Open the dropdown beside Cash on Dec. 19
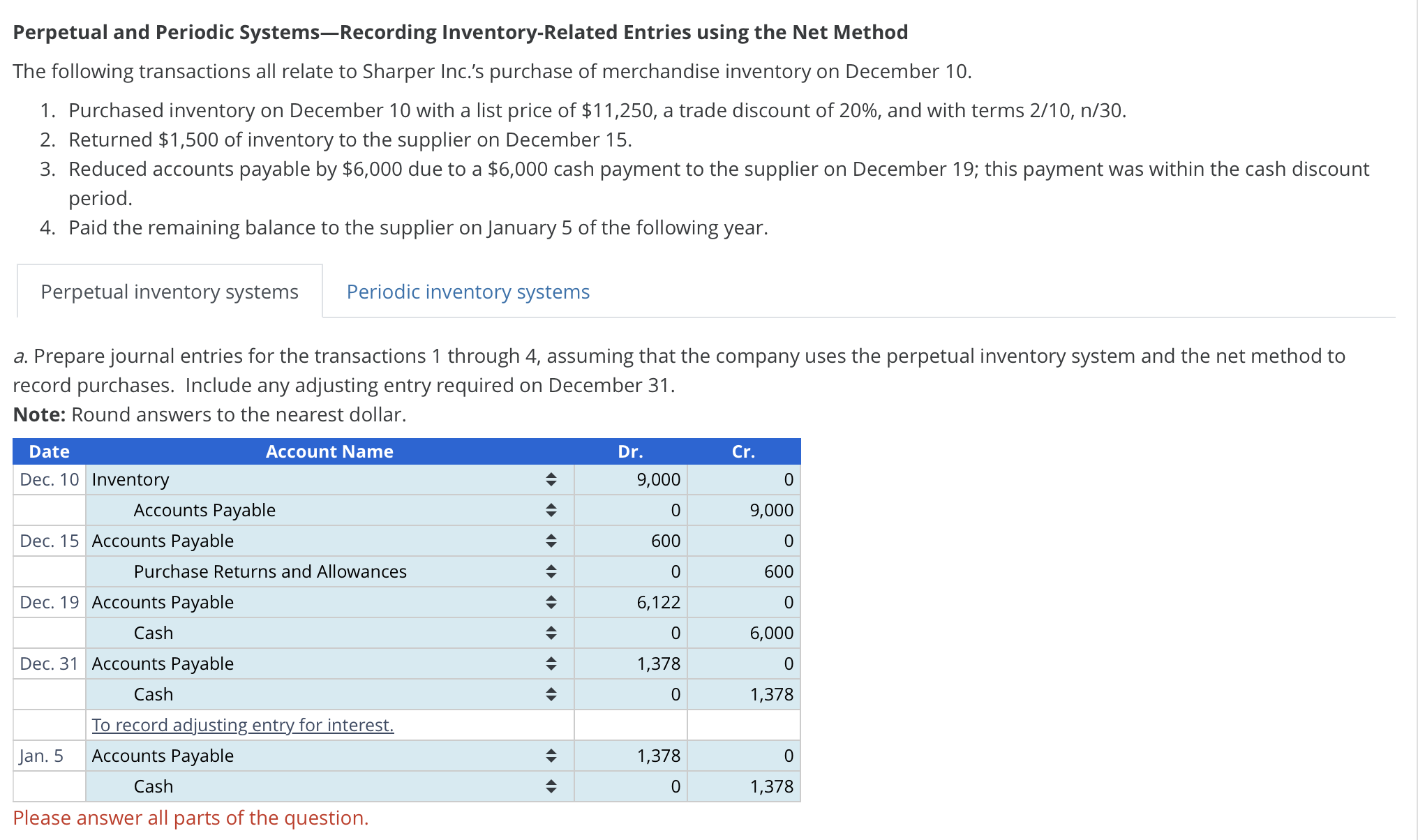Screen dimensions: 1418x840 (x=551, y=633)
